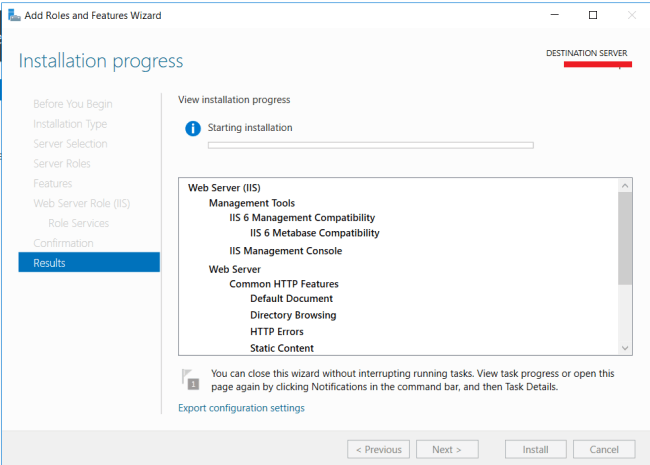This screenshot has width=650, height=465.
Task: Select Role Services step
Action: (x=78, y=223)
